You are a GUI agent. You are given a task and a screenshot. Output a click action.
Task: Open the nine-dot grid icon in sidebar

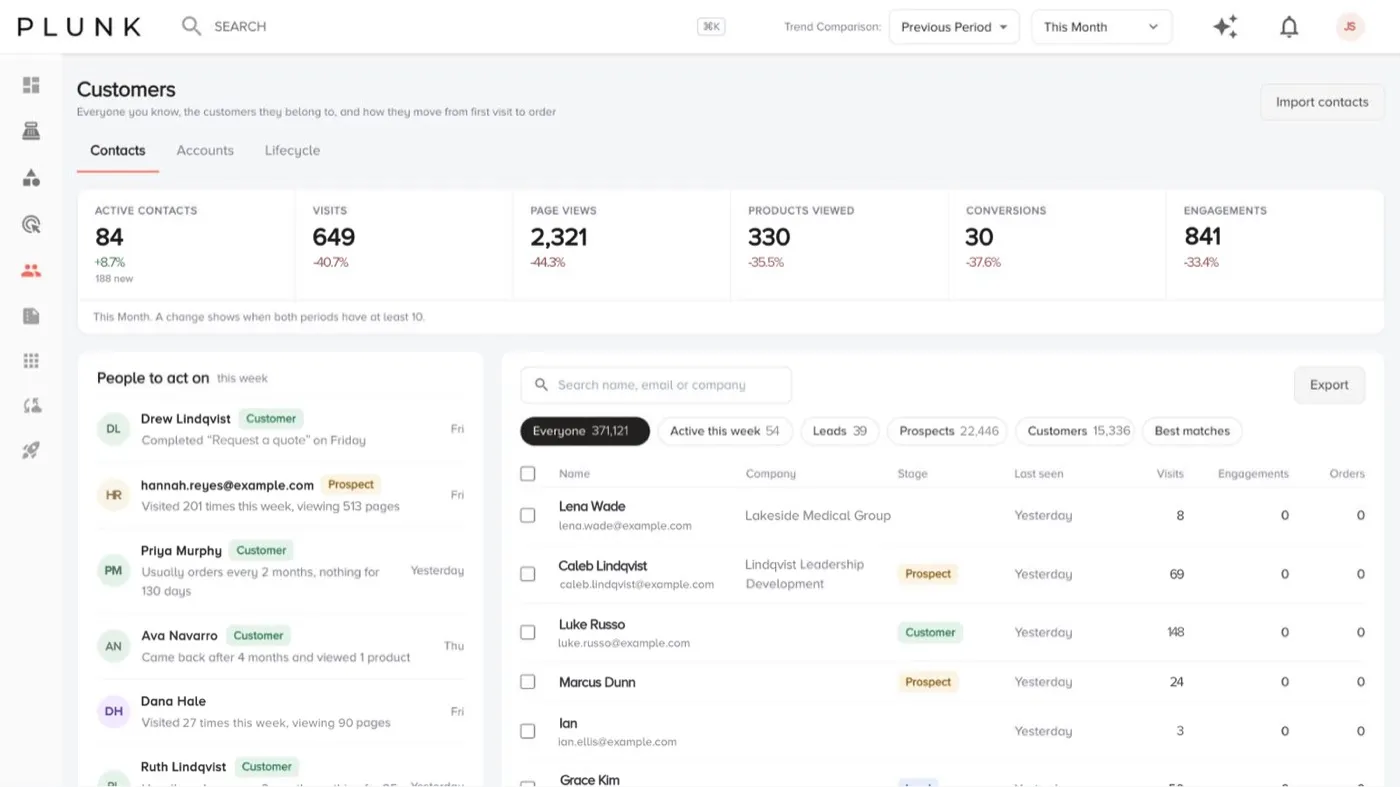pos(31,361)
